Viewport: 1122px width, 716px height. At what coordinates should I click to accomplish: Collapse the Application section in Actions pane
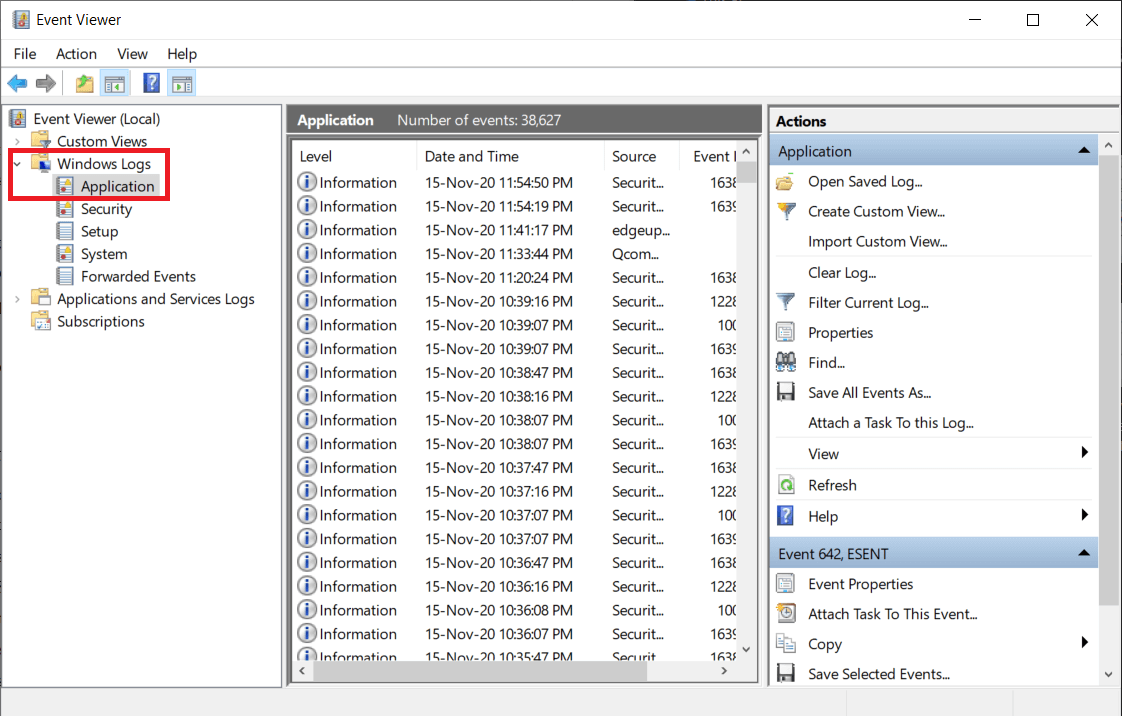point(1083,151)
